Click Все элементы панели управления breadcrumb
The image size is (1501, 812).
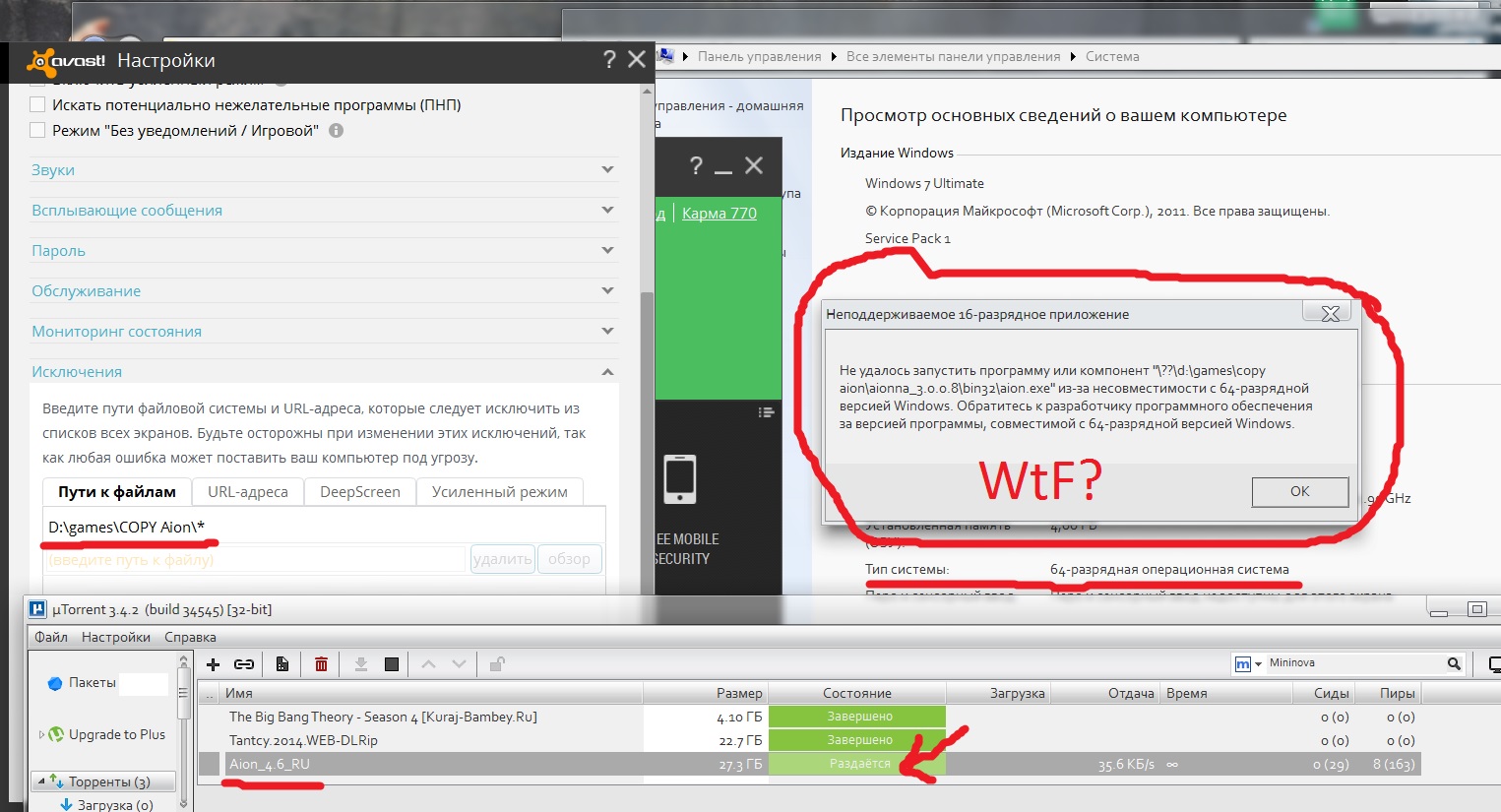[x=953, y=56]
